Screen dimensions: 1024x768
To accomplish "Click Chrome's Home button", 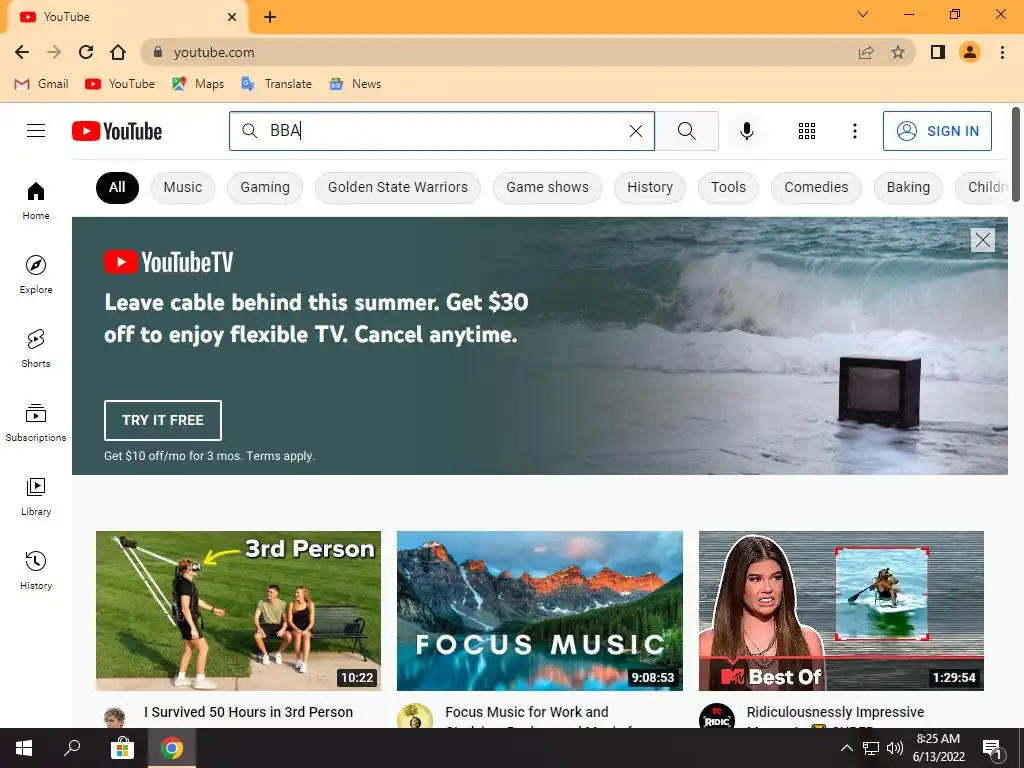I will tap(118, 52).
